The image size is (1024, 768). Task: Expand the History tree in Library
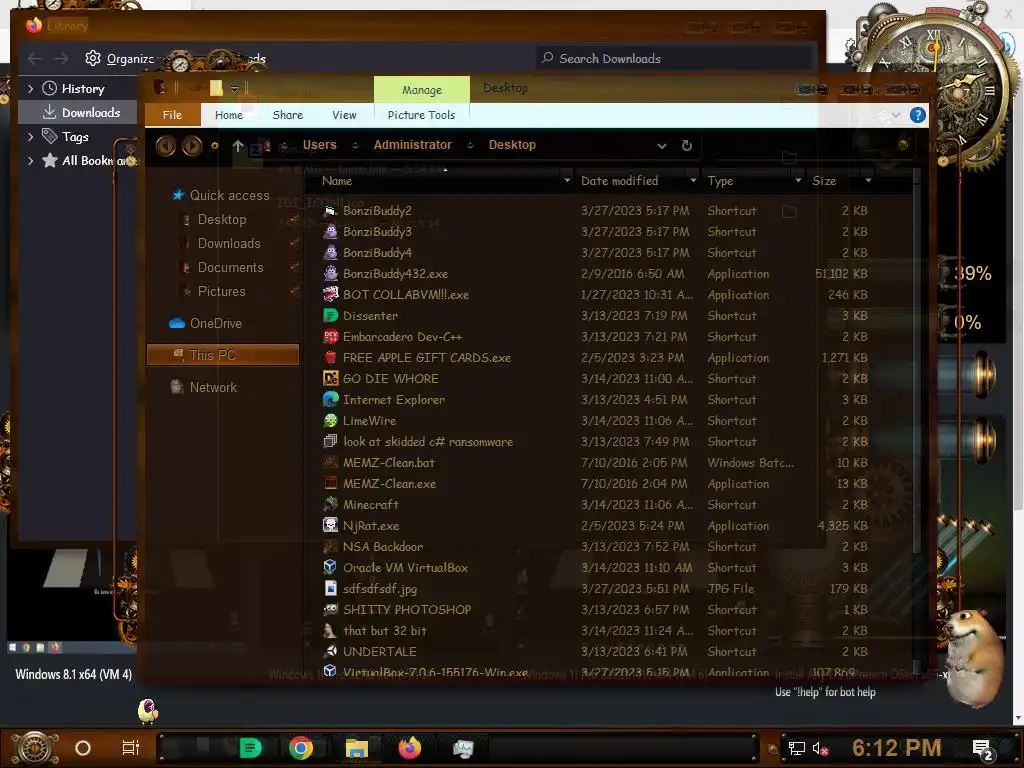30,89
